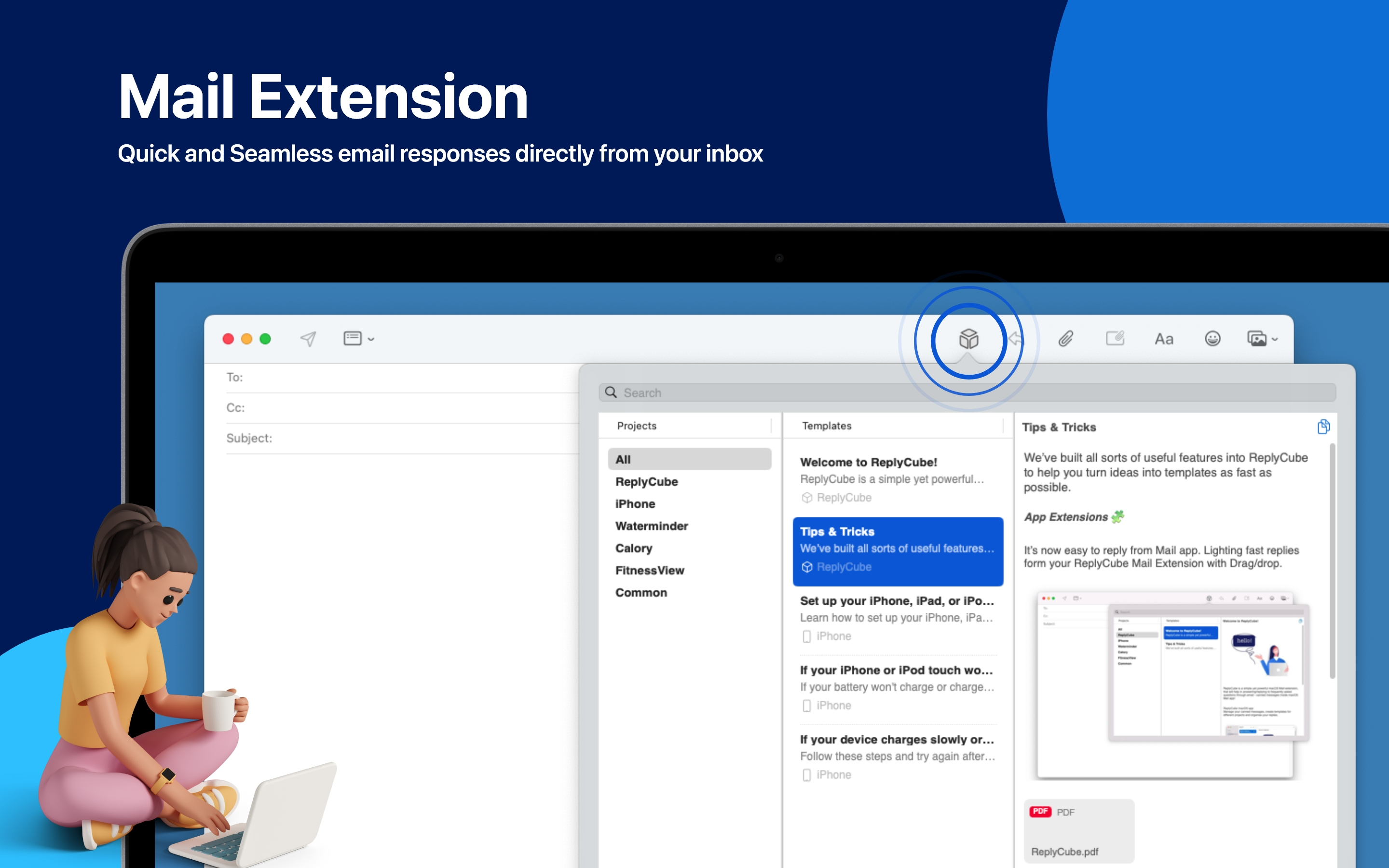Select the Common project
Viewport: 1389px width, 868px height.
(x=689, y=593)
